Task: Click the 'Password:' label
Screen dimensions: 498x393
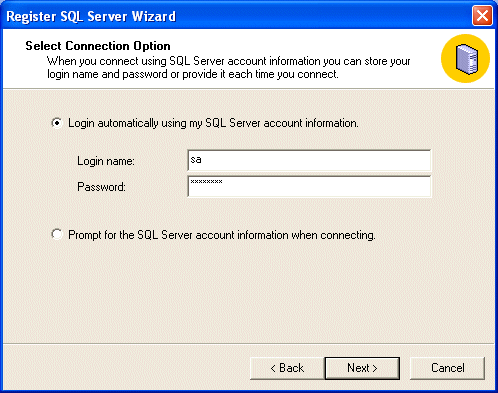Action: point(101,187)
